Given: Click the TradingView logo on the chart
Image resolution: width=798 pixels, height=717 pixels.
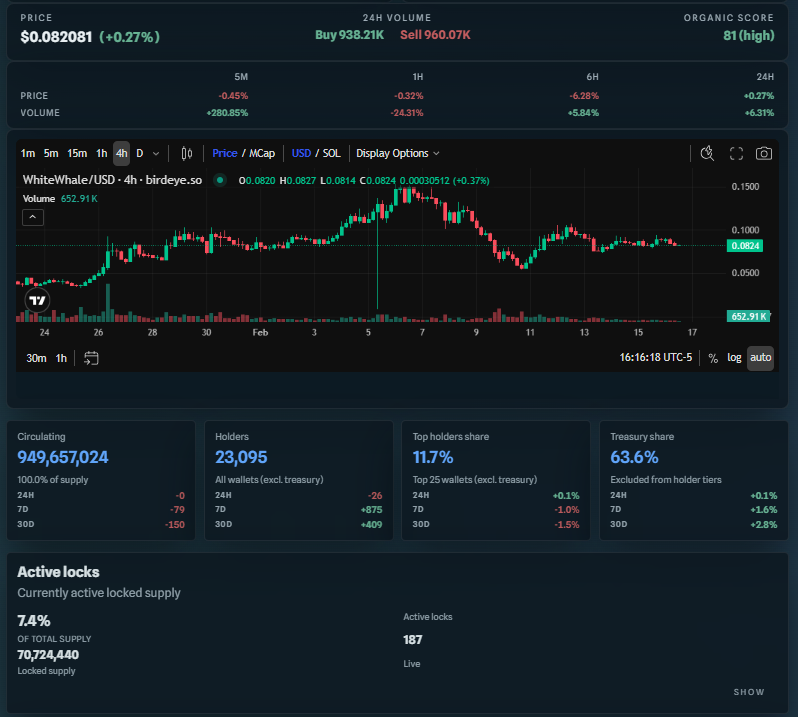Looking at the screenshot, I should point(37,300).
